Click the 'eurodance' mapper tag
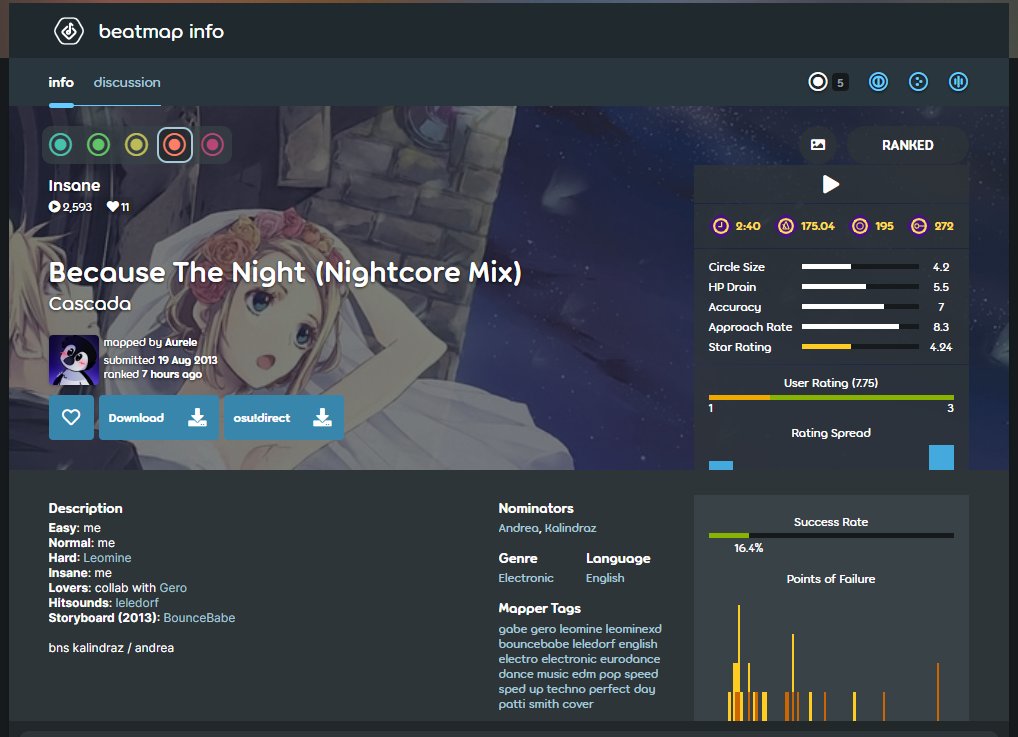Viewport: 1018px width, 737px height. click(630, 659)
